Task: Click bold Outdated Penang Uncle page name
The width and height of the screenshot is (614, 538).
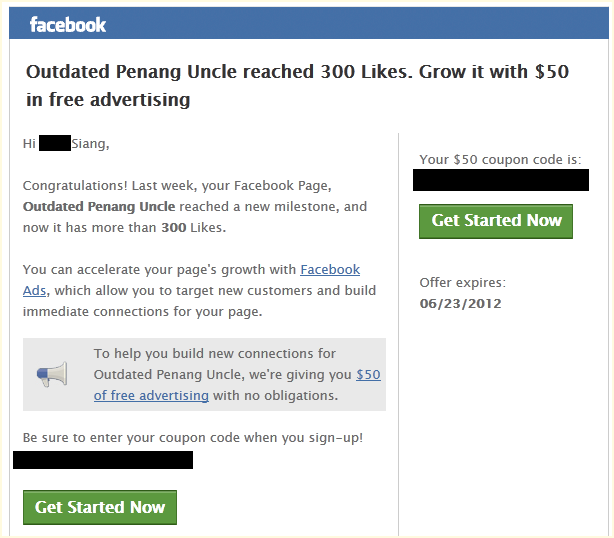Action: click(x=99, y=206)
